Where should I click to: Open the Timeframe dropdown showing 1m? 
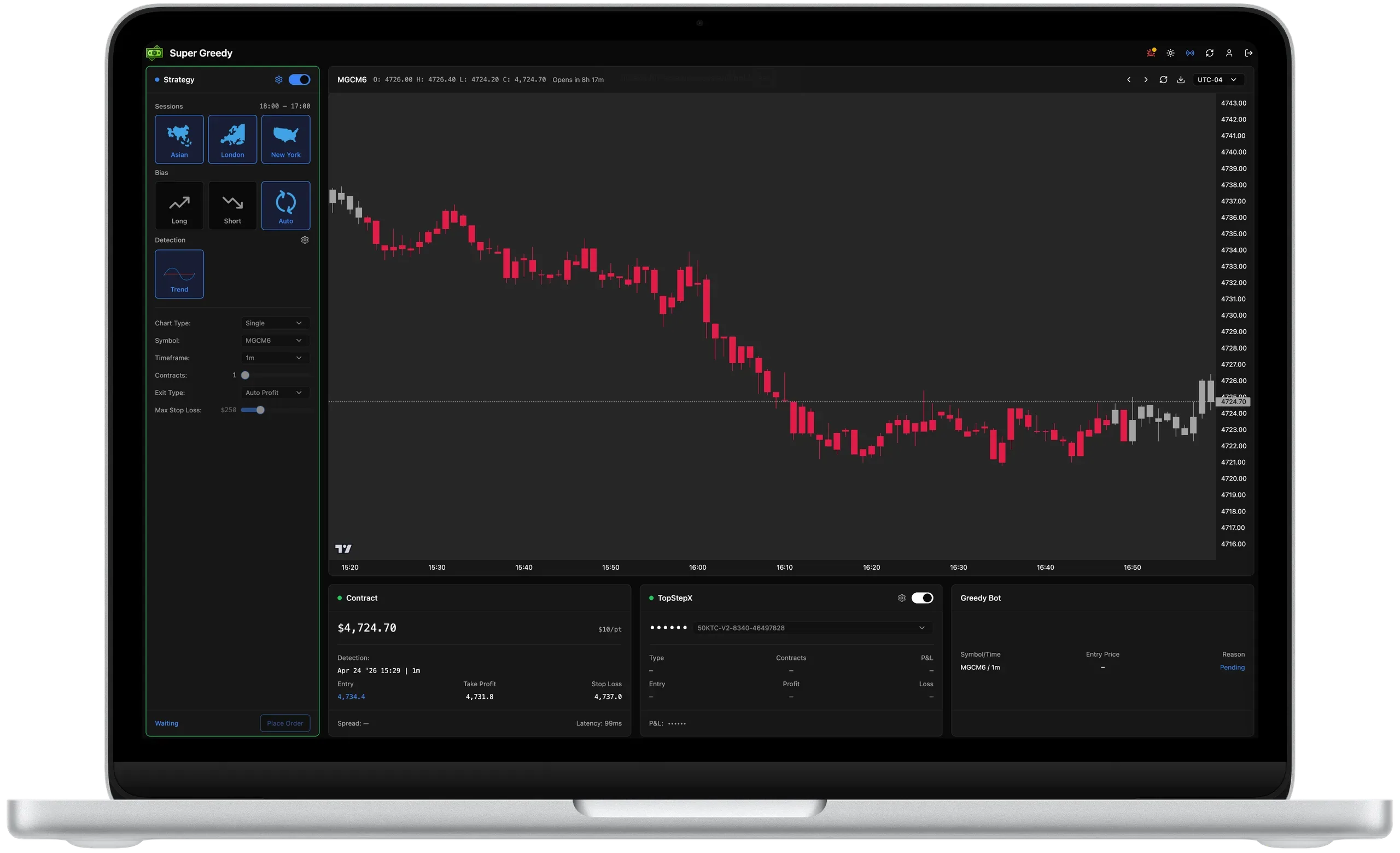pos(275,358)
